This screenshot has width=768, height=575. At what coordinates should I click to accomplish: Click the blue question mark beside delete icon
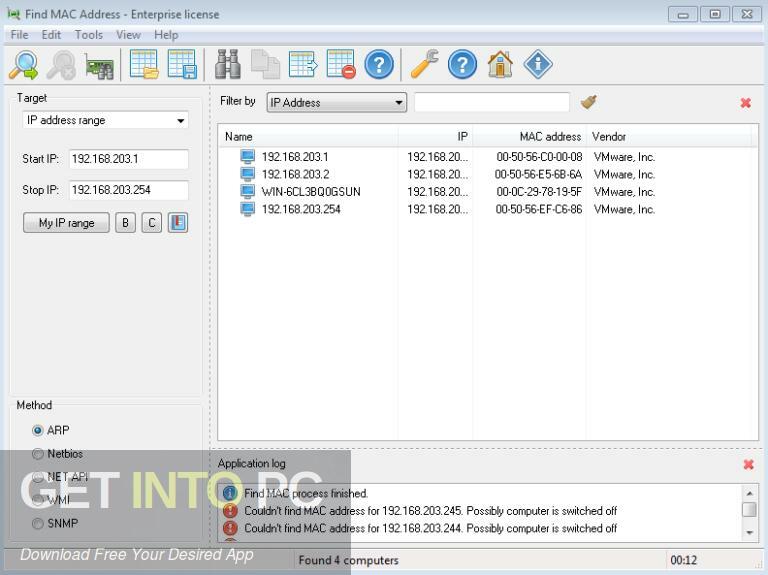pyautogui.click(x=379, y=64)
